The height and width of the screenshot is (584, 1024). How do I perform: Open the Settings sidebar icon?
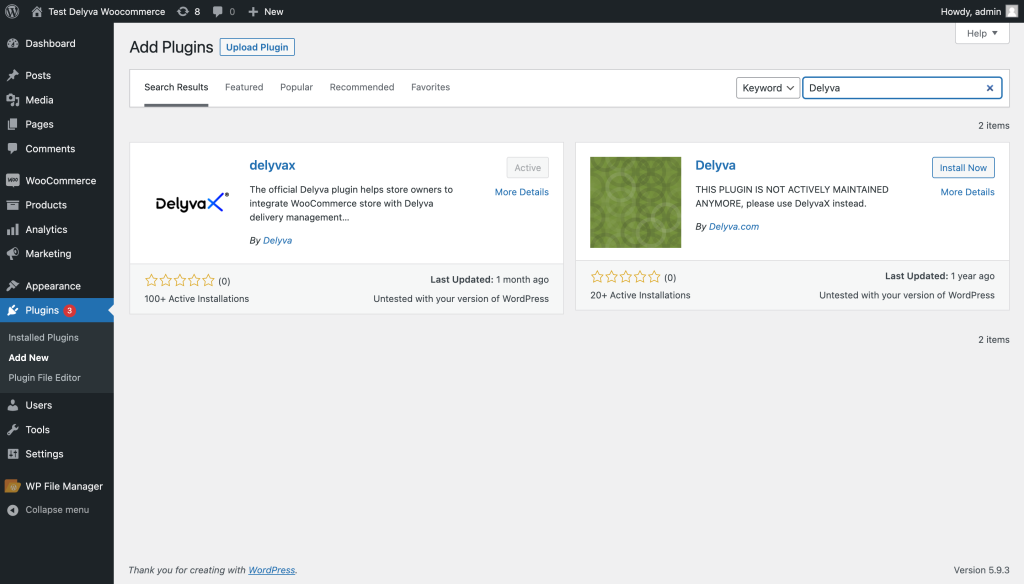point(12,453)
